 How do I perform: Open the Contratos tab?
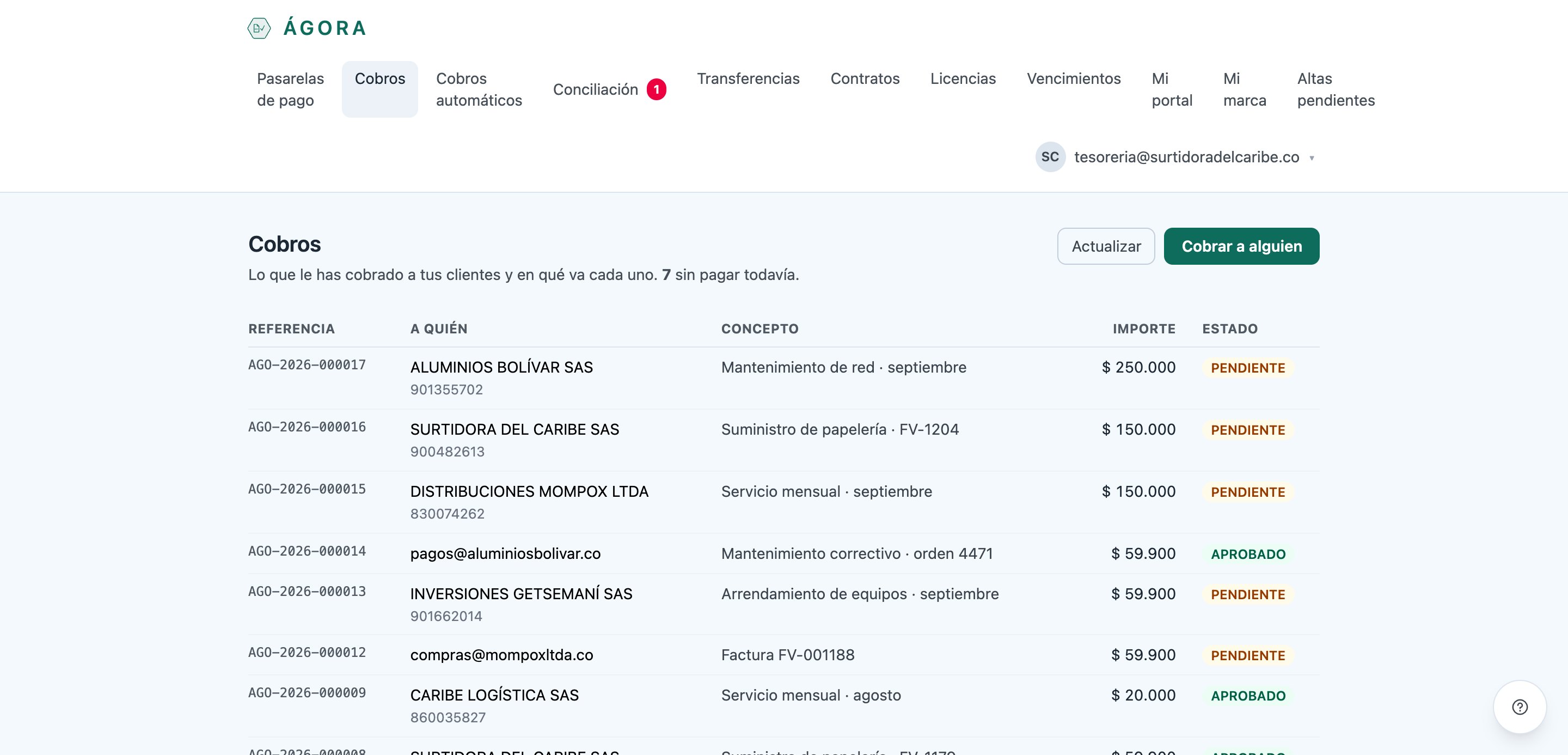865,78
